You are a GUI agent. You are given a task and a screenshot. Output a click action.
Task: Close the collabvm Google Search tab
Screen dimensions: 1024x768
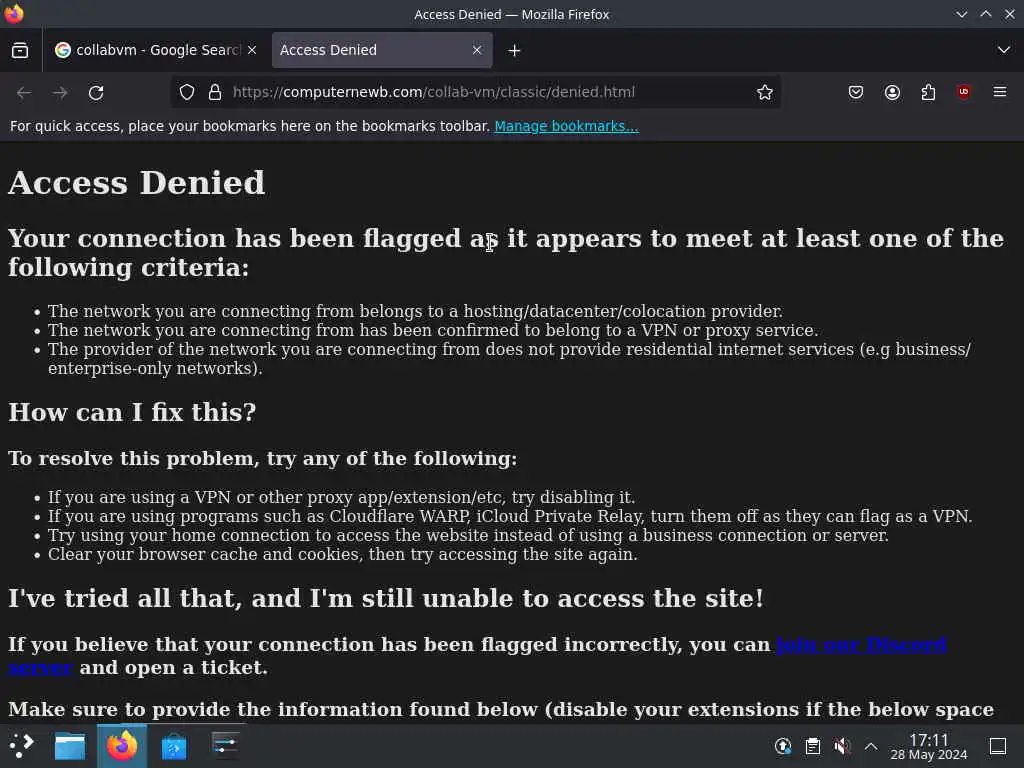(252, 50)
